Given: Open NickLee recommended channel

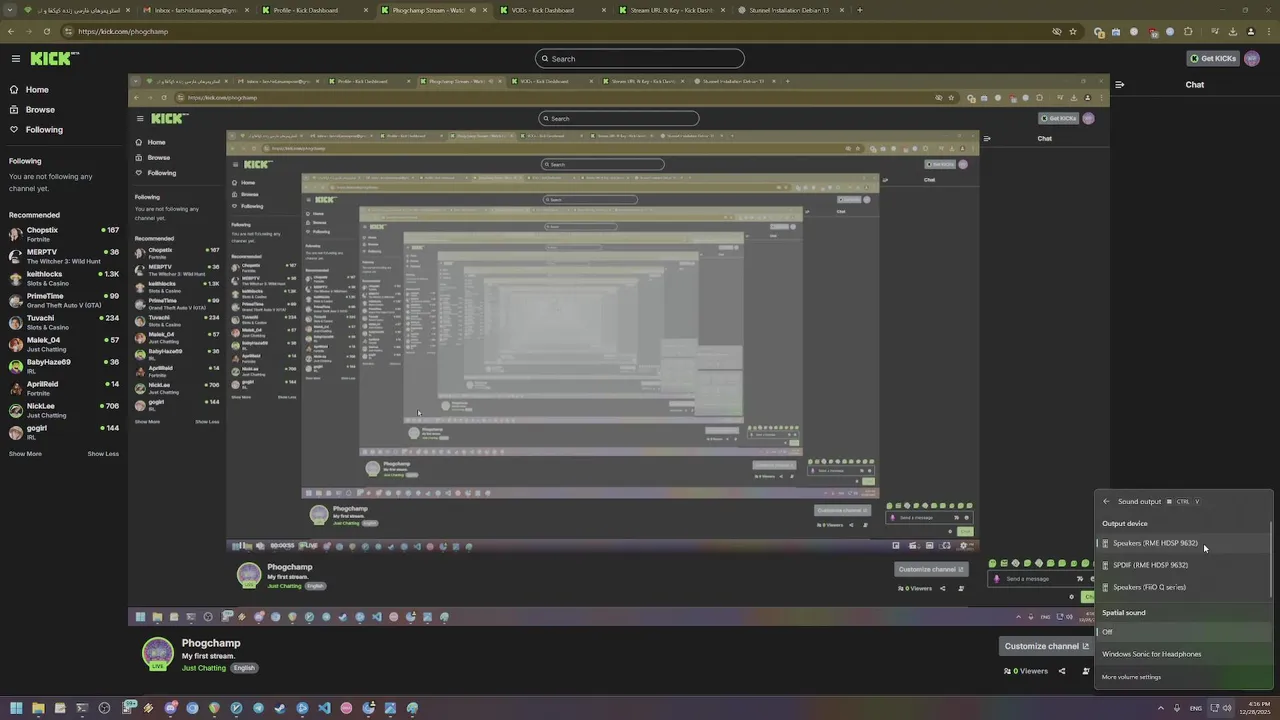Looking at the screenshot, I should (64, 410).
